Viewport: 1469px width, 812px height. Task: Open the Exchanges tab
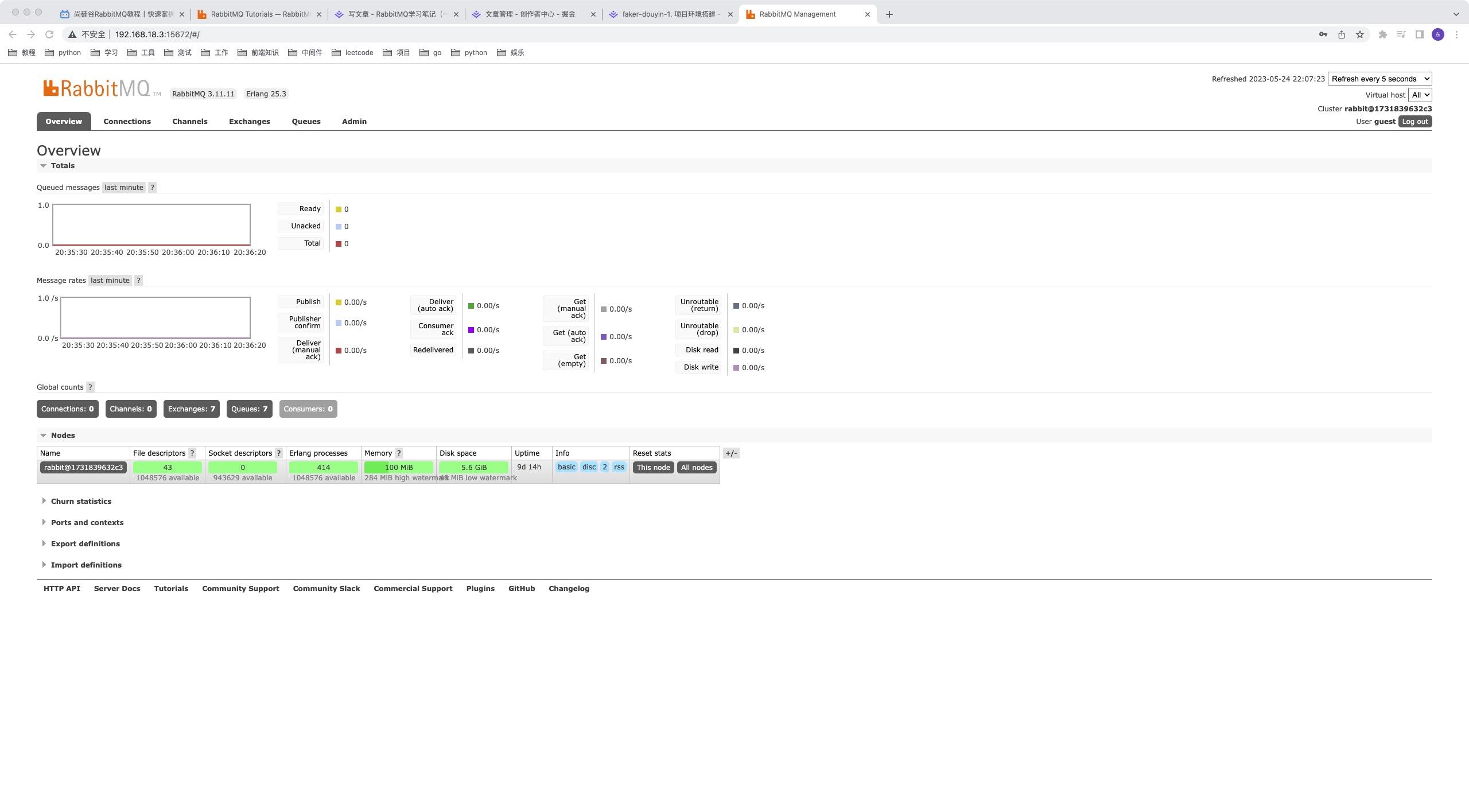[x=249, y=122]
